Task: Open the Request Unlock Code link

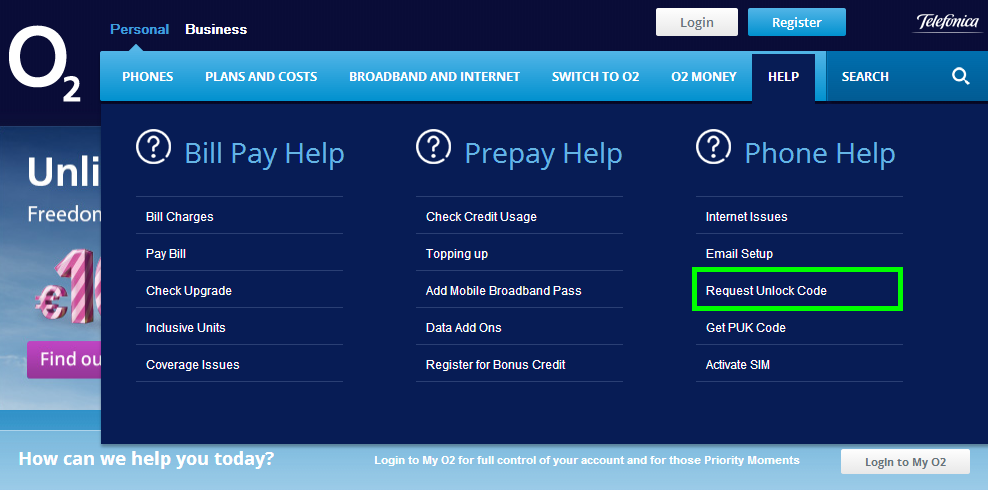Action: [766, 291]
